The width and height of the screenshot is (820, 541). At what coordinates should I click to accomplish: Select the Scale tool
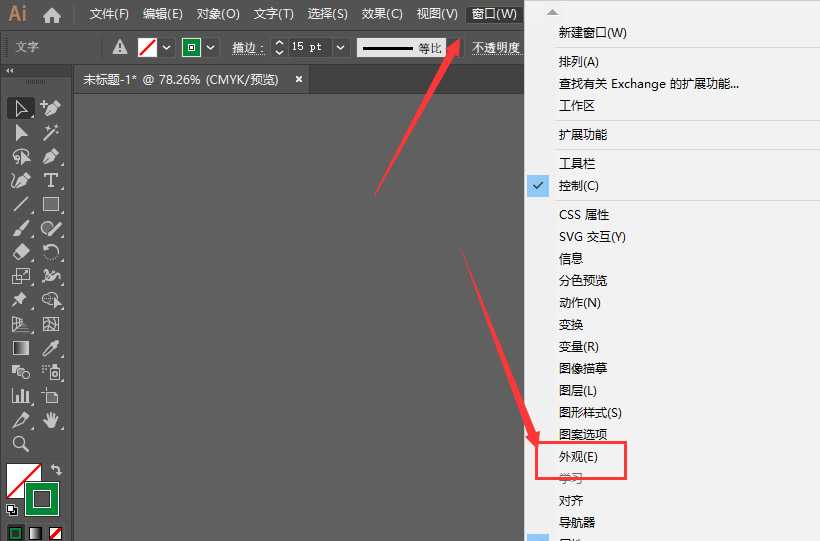point(21,276)
